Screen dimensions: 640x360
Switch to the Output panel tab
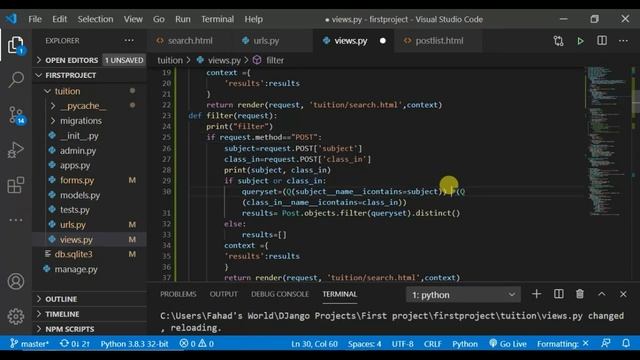point(224,294)
